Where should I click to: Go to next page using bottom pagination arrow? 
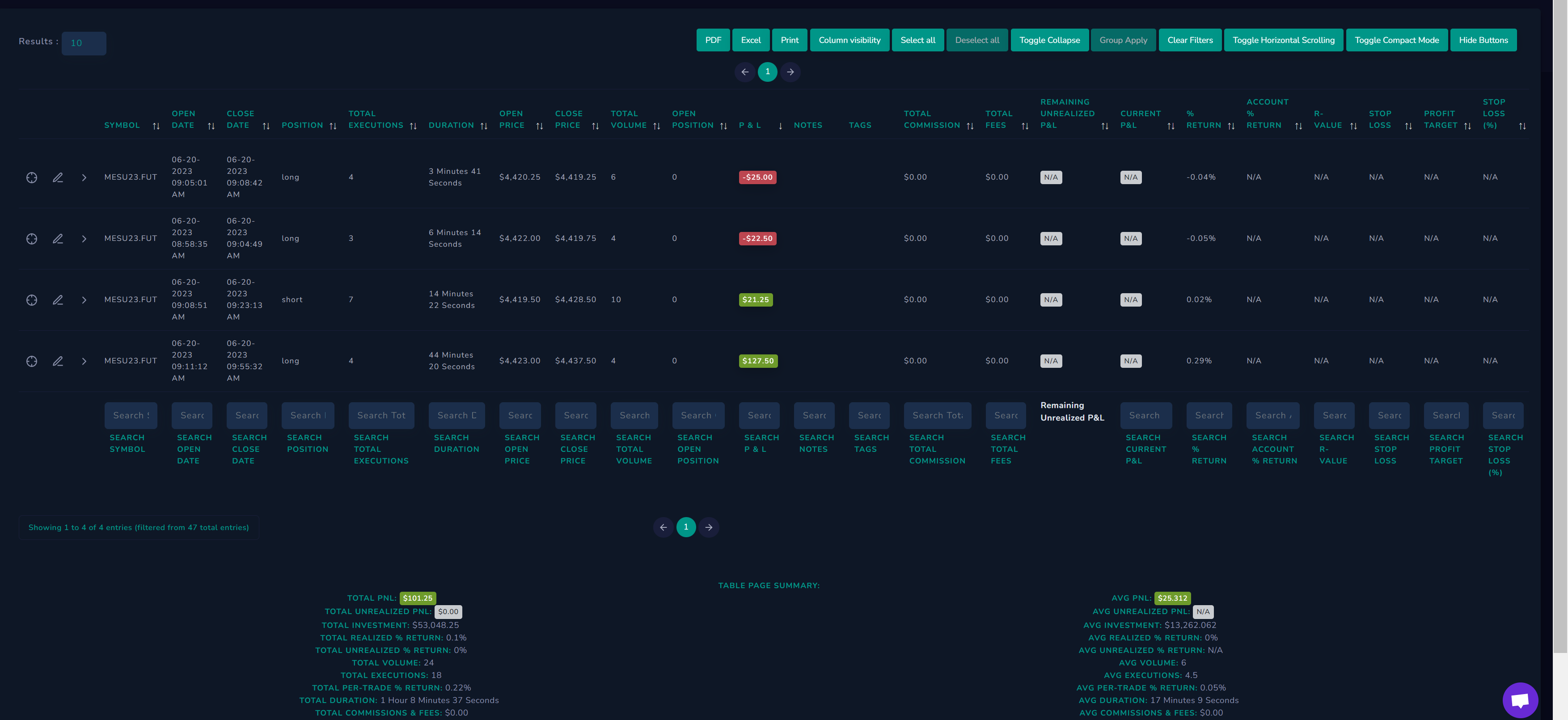[709, 527]
